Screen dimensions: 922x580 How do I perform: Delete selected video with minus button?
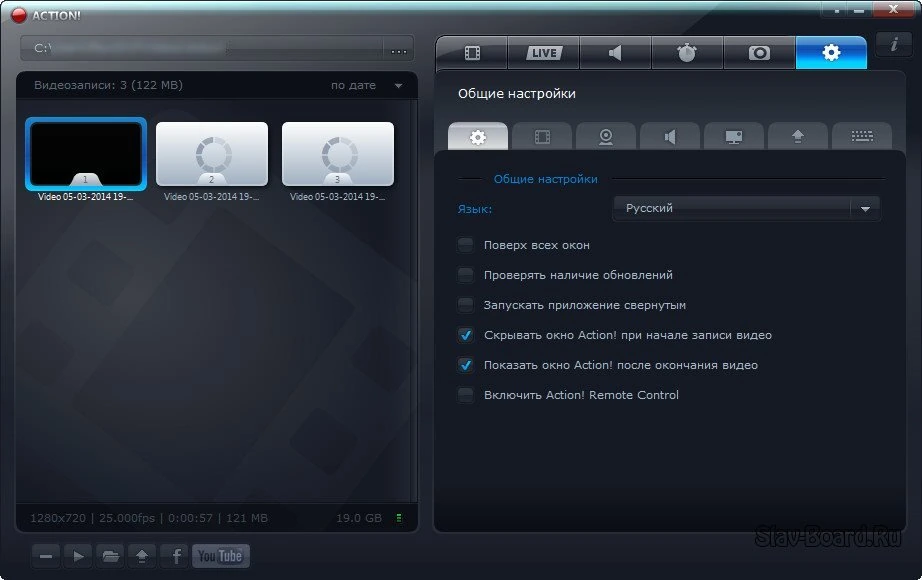tap(46, 556)
